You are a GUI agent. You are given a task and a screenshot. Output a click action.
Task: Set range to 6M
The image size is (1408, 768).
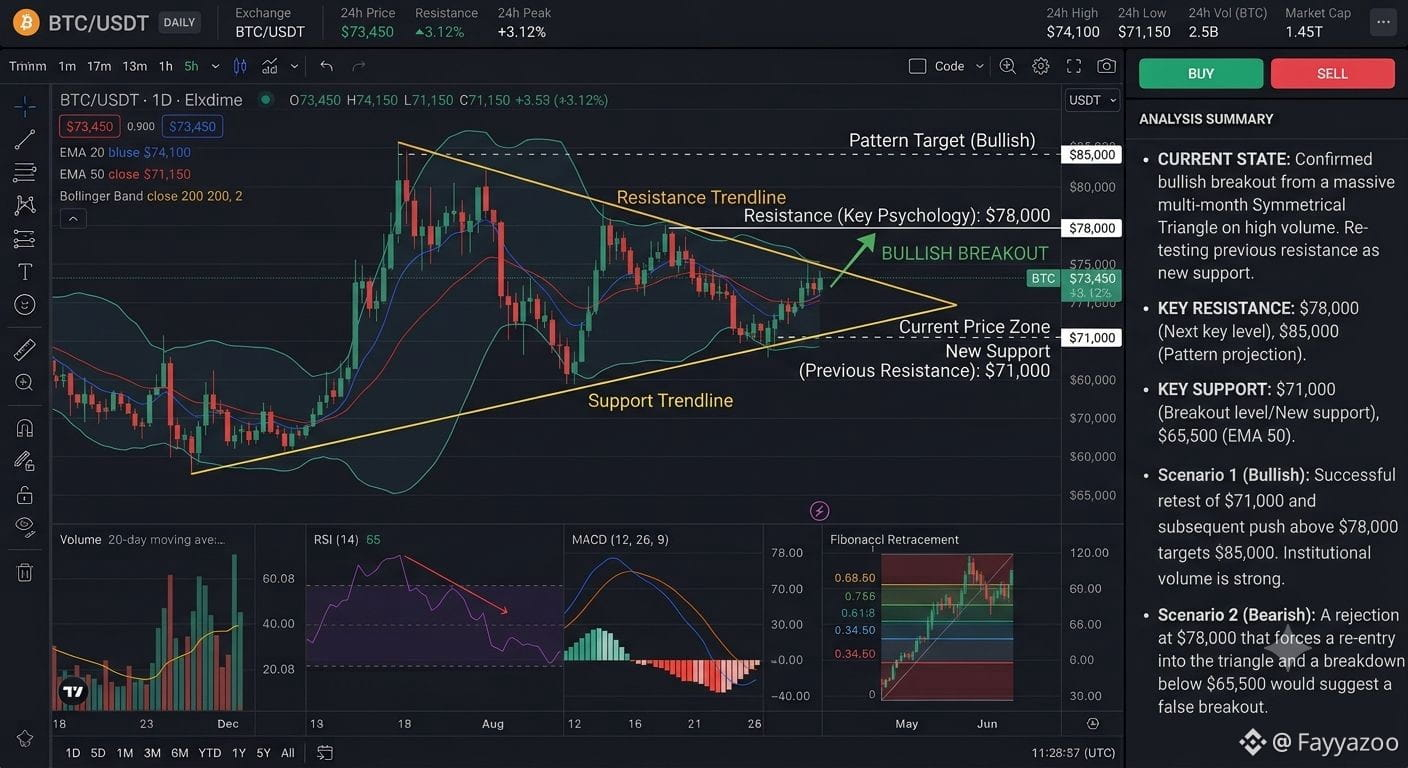[180, 752]
